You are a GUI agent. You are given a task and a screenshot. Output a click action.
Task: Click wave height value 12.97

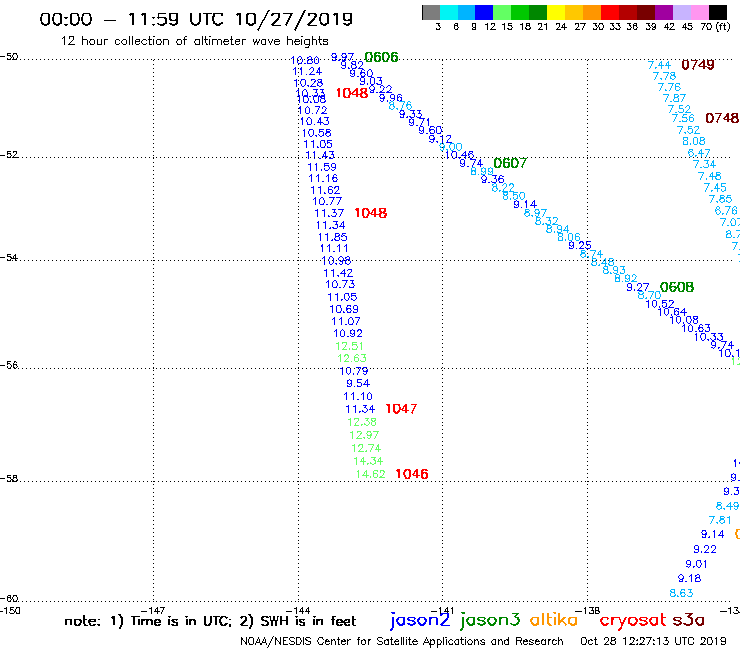click(x=364, y=435)
